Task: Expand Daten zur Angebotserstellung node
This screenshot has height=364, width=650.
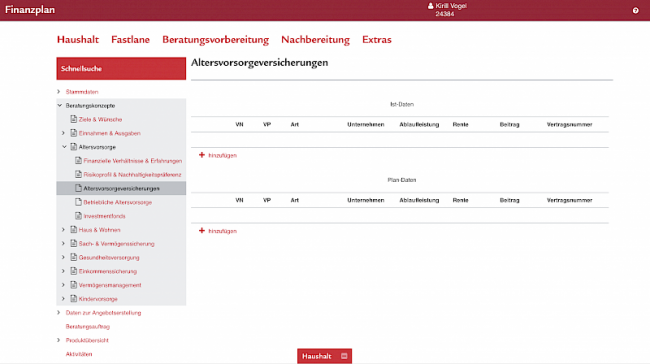Action: (59, 313)
